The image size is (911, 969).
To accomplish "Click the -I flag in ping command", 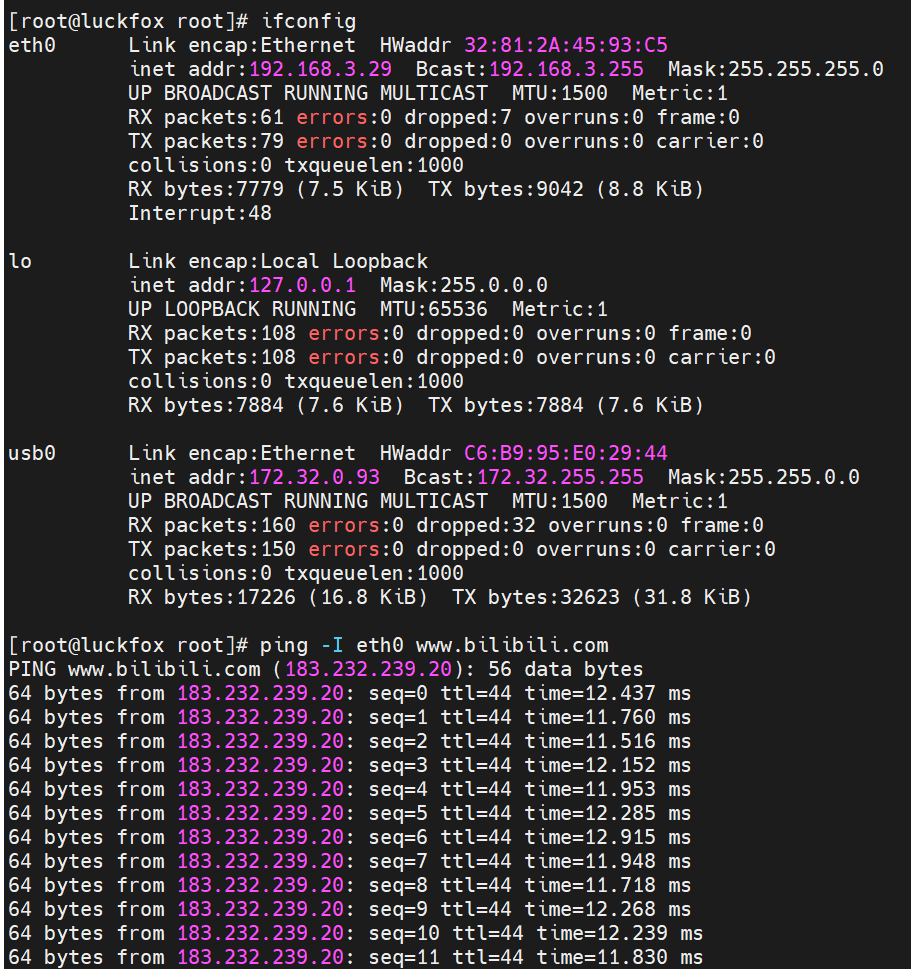I will tap(332, 645).
